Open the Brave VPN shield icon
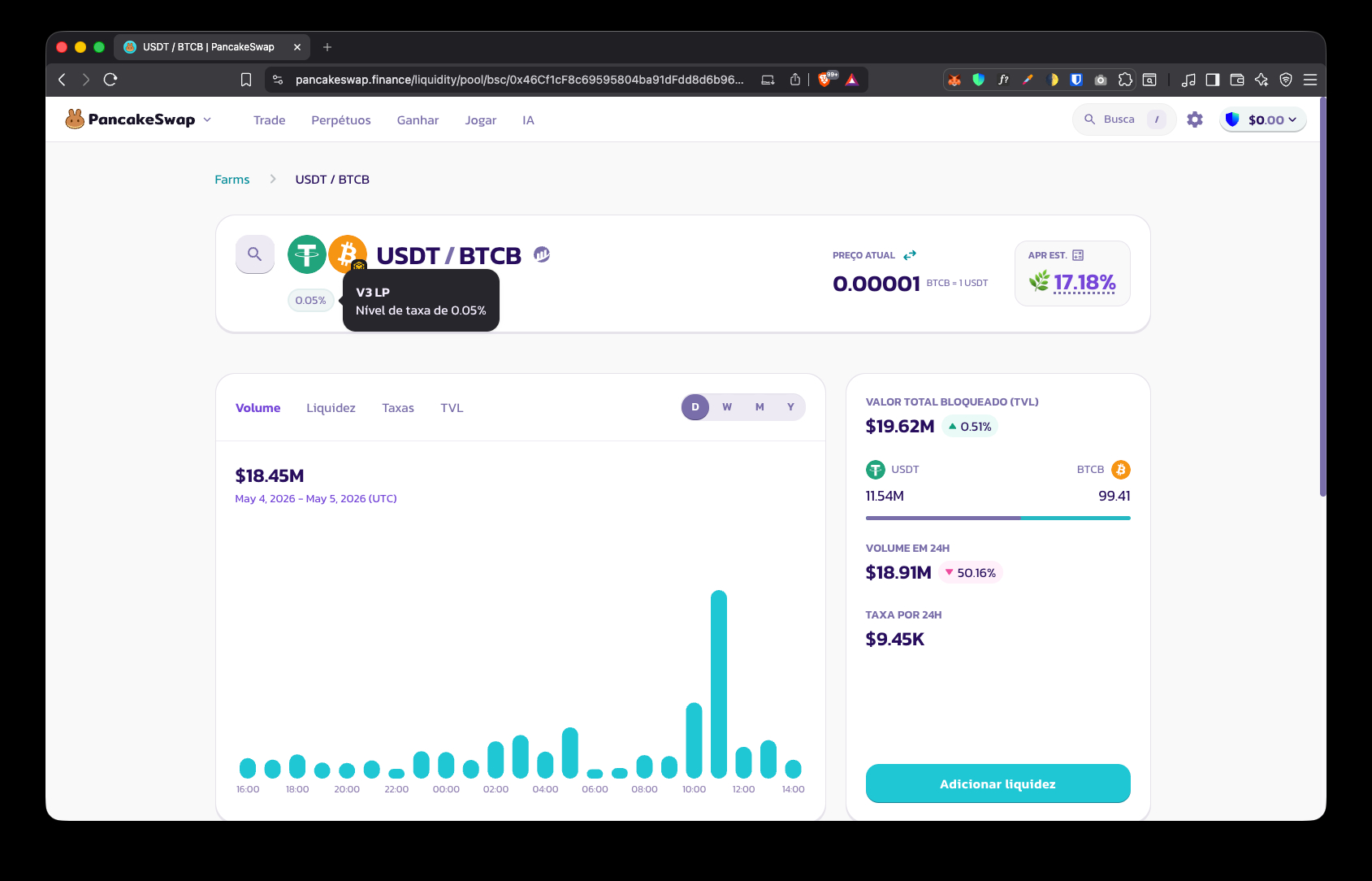The height and width of the screenshot is (881, 1372). 1286,80
